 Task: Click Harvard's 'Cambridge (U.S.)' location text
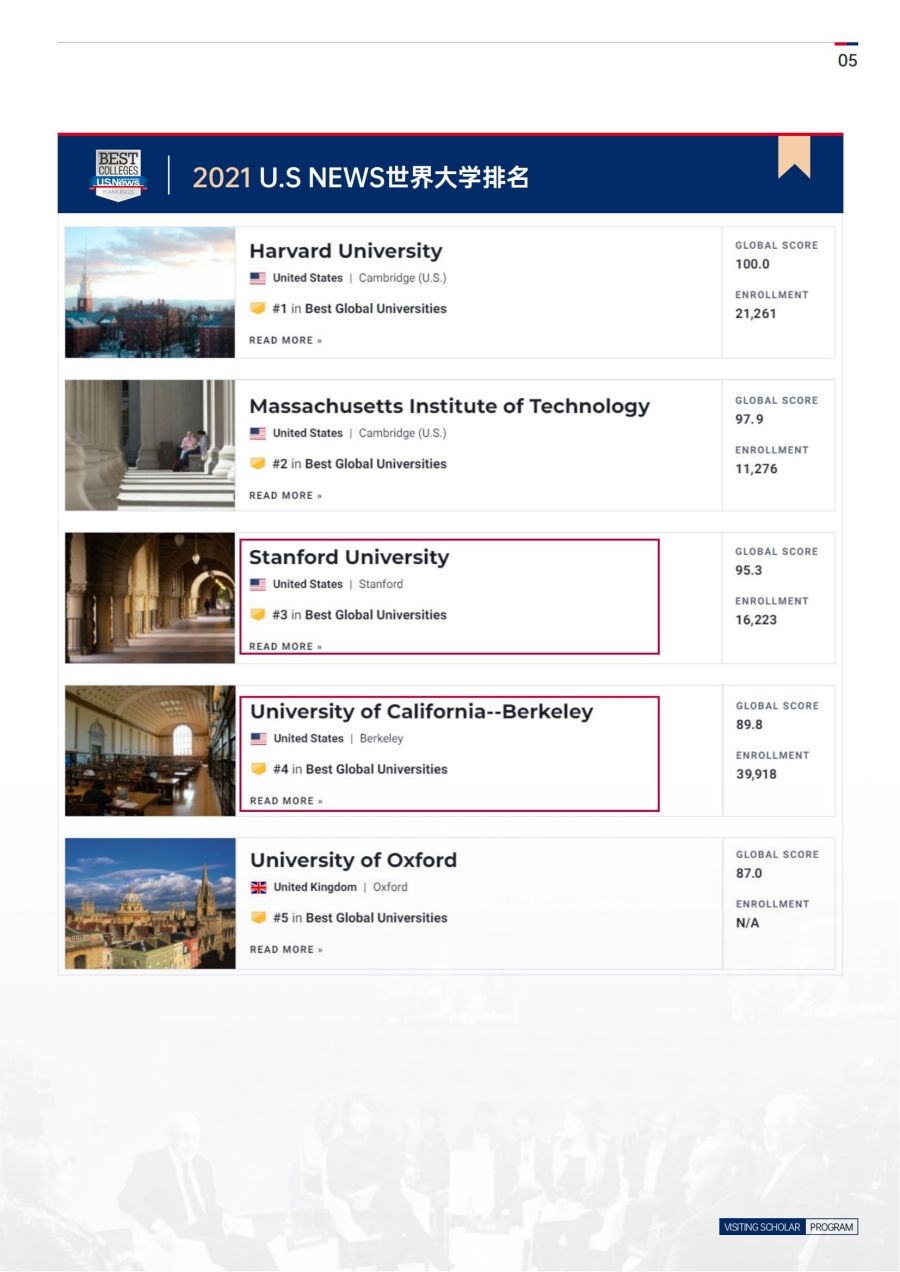(403, 278)
